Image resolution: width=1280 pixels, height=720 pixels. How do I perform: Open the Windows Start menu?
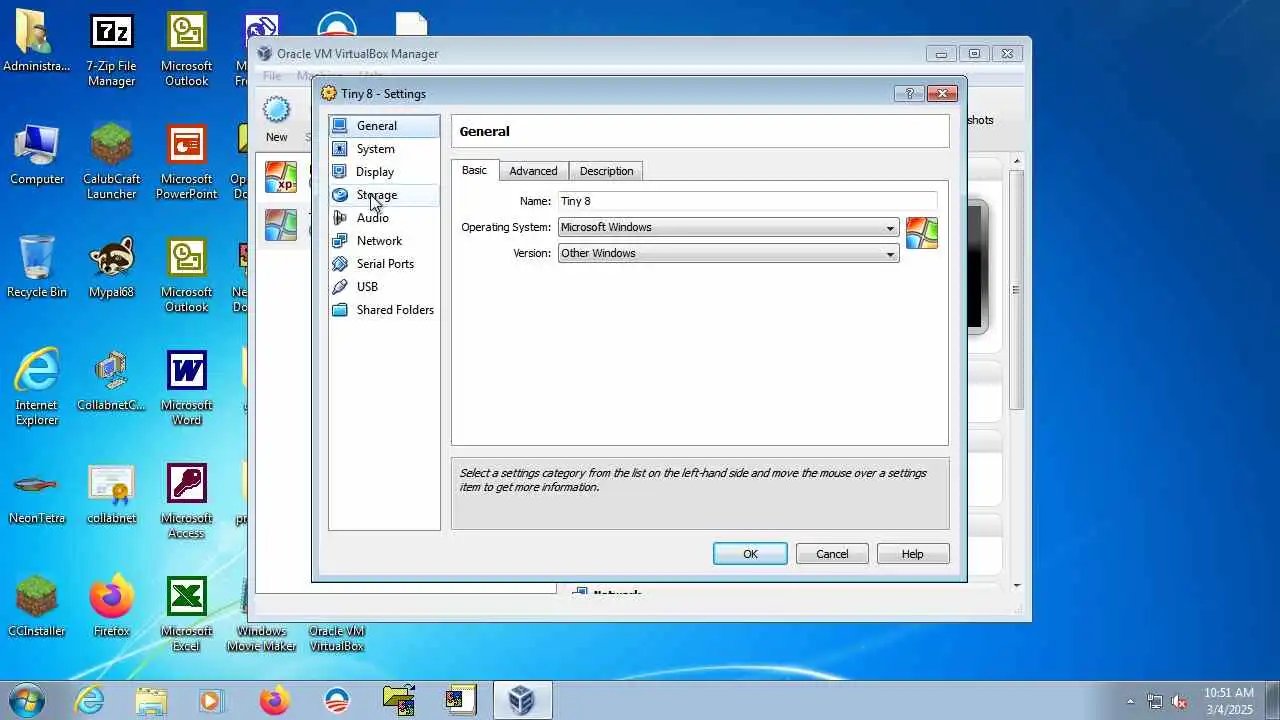click(x=27, y=700)
